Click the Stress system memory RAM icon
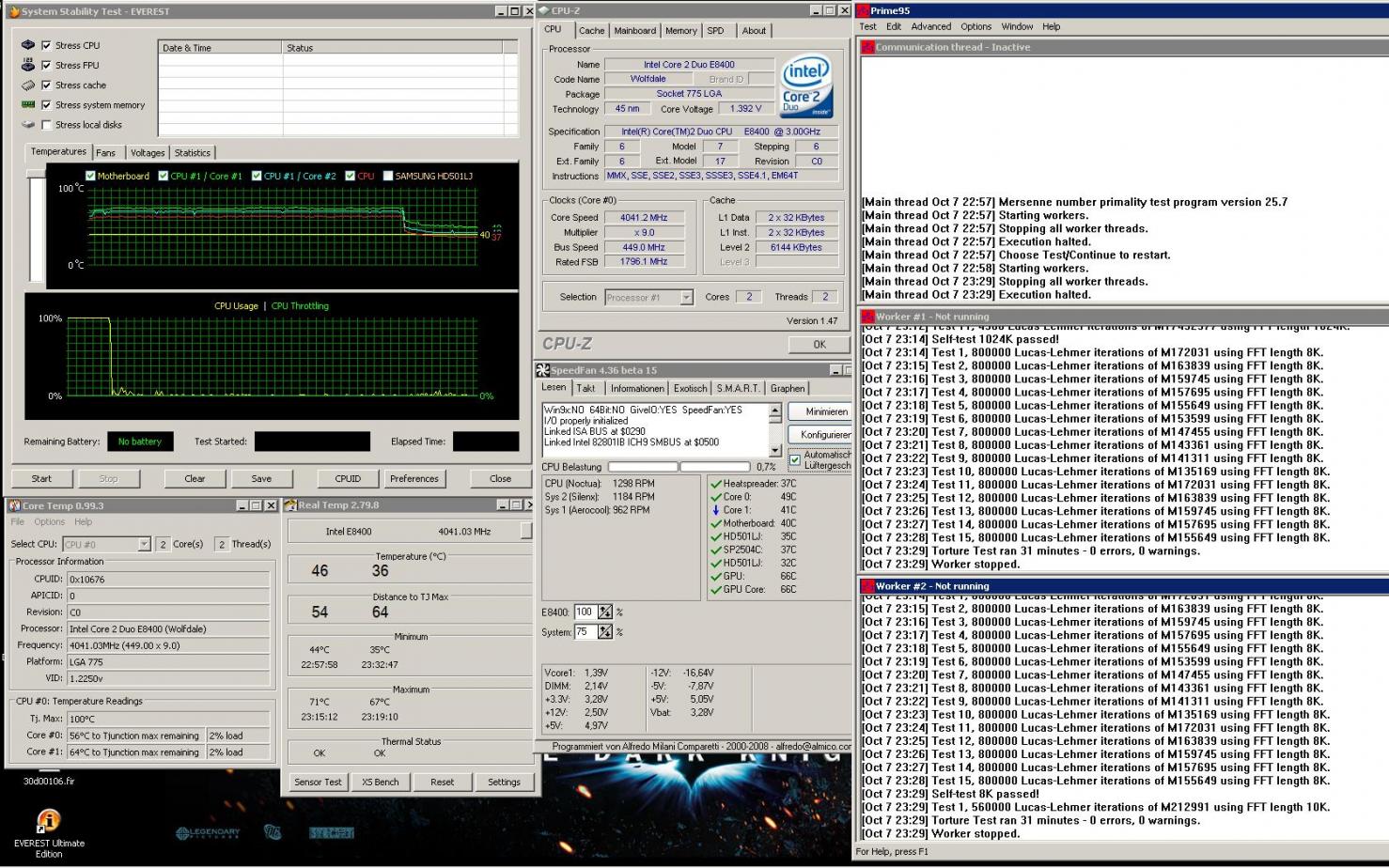This screenshot has width=1389, height=868. 28,104
